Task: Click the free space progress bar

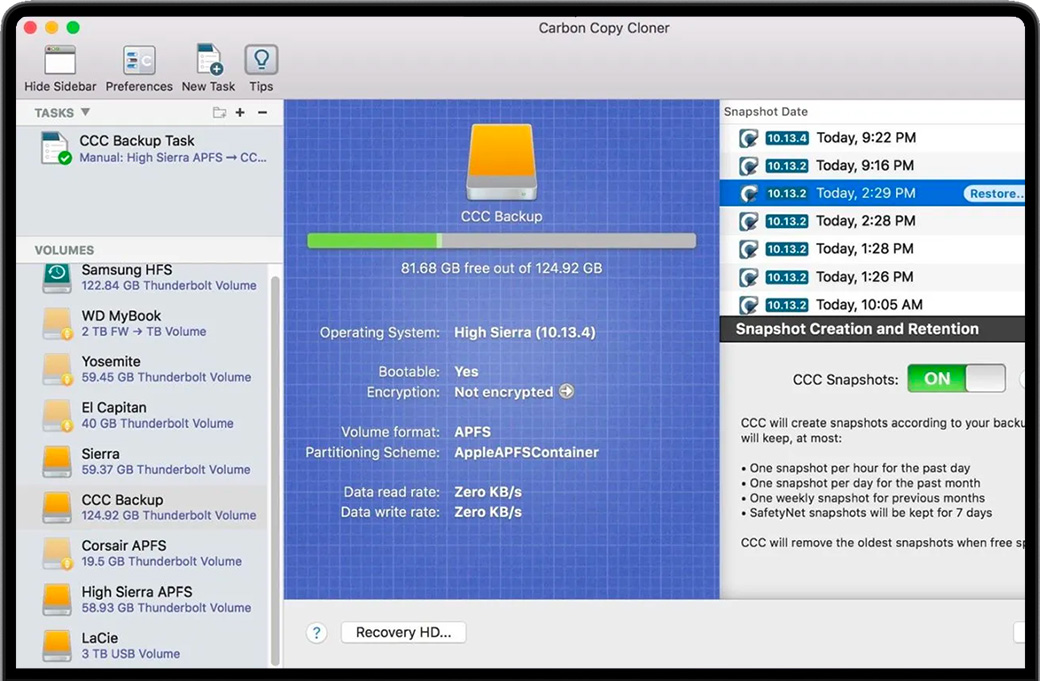Action: pos(501,240)
